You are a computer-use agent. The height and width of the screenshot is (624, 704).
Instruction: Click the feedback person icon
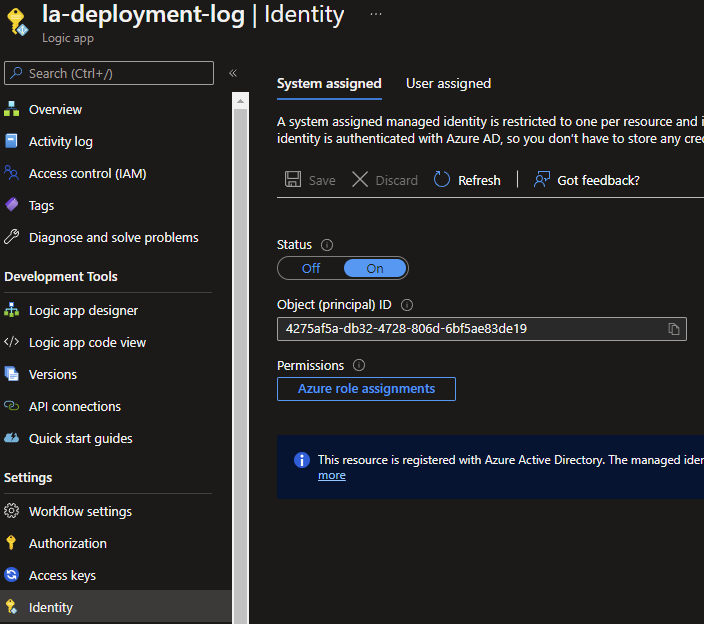[541, 179]
